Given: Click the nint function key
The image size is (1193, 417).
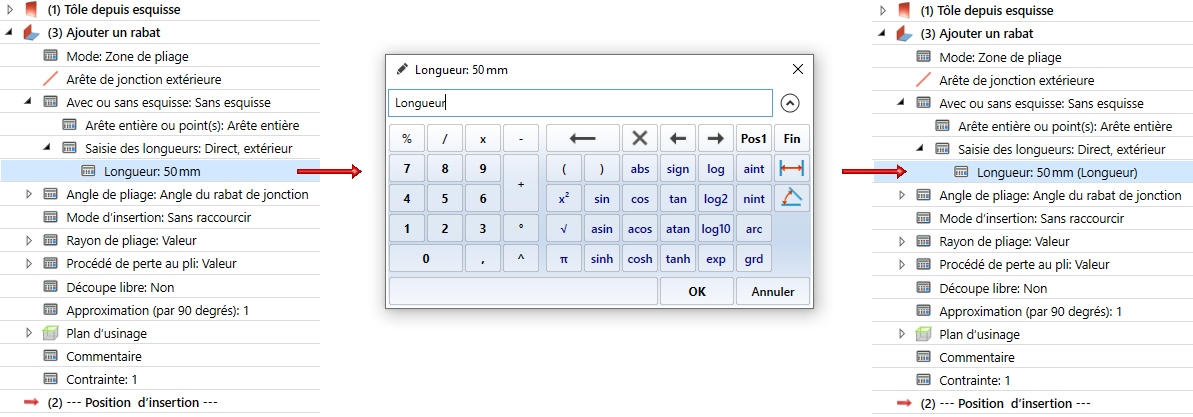Looking at the screenshot, I should (x=754, y=199).
